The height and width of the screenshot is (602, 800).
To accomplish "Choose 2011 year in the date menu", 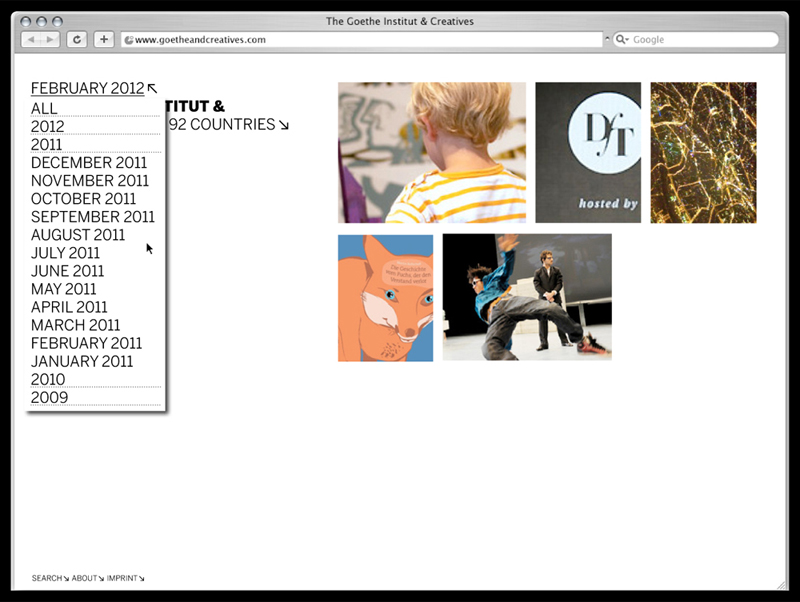I will coord(46,144).
